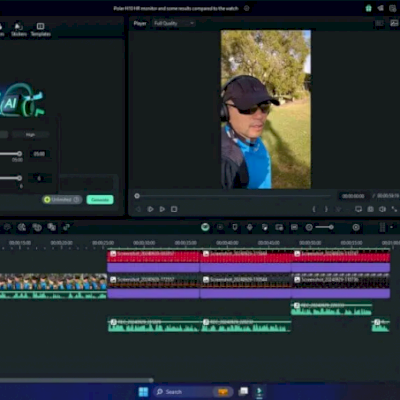Open the Full Quality playback dropdown
Screen dimensions: 400x400
173,23
